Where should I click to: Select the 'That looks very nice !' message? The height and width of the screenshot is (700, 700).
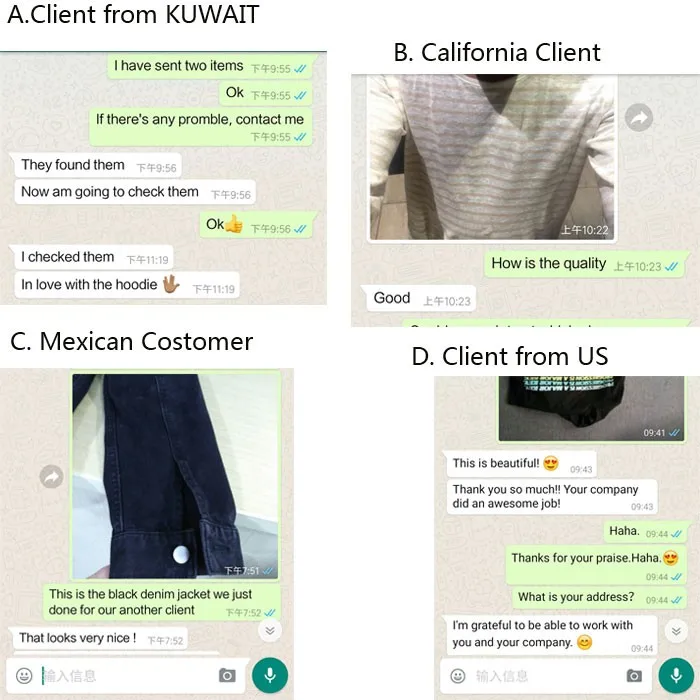[100, 638]
